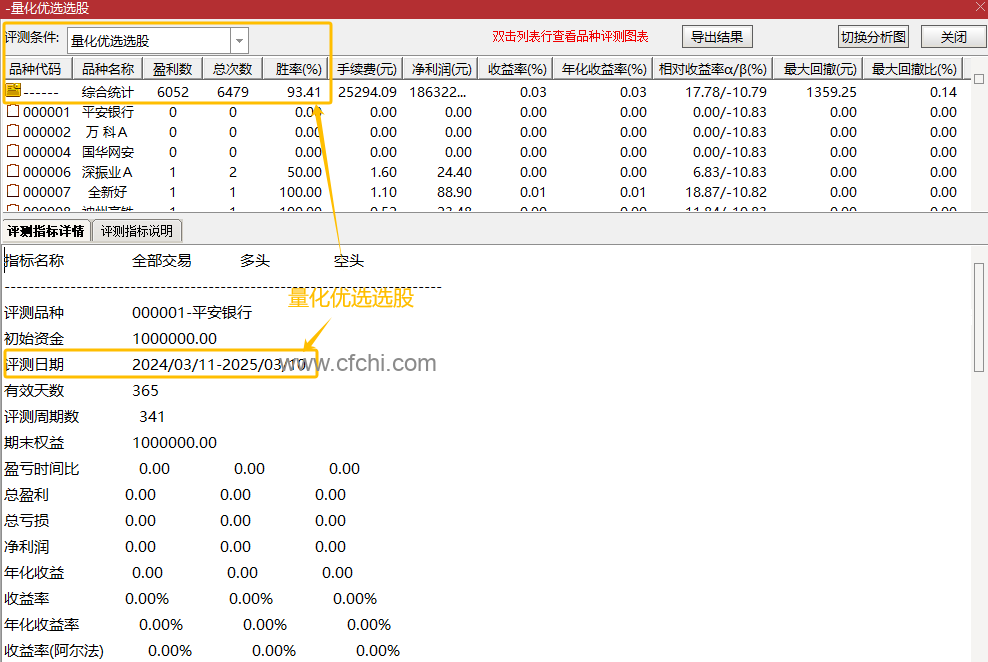The width and height of the screenshot is (988, 662).
Task: Click the 18.87/-10.82 cell in 全新好 row
Action: pos(726,192)
